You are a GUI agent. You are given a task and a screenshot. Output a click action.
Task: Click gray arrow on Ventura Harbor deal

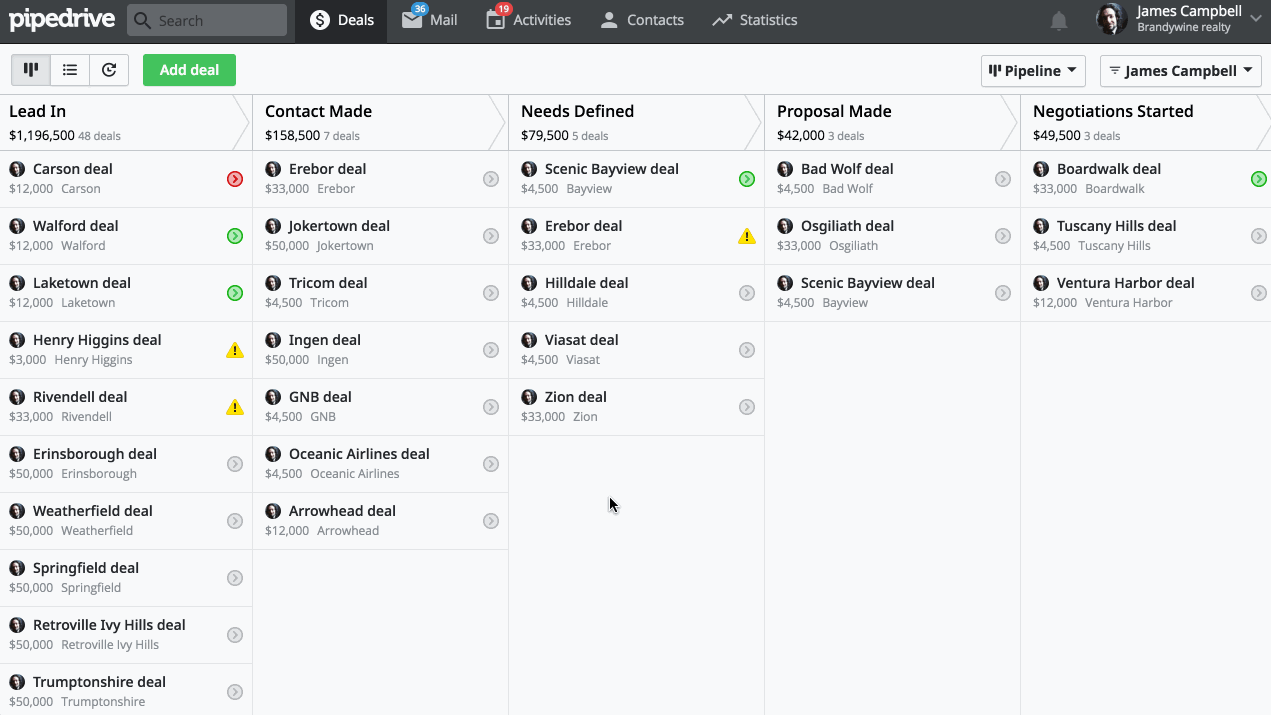click(x=1259, y=293)
